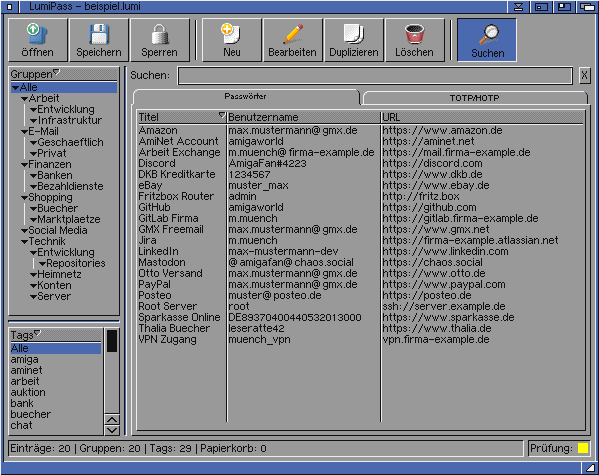The height and width of the screenshot is (475, 599).
Task: Click into the Suchen input field
Action: [x=375, y=76]
